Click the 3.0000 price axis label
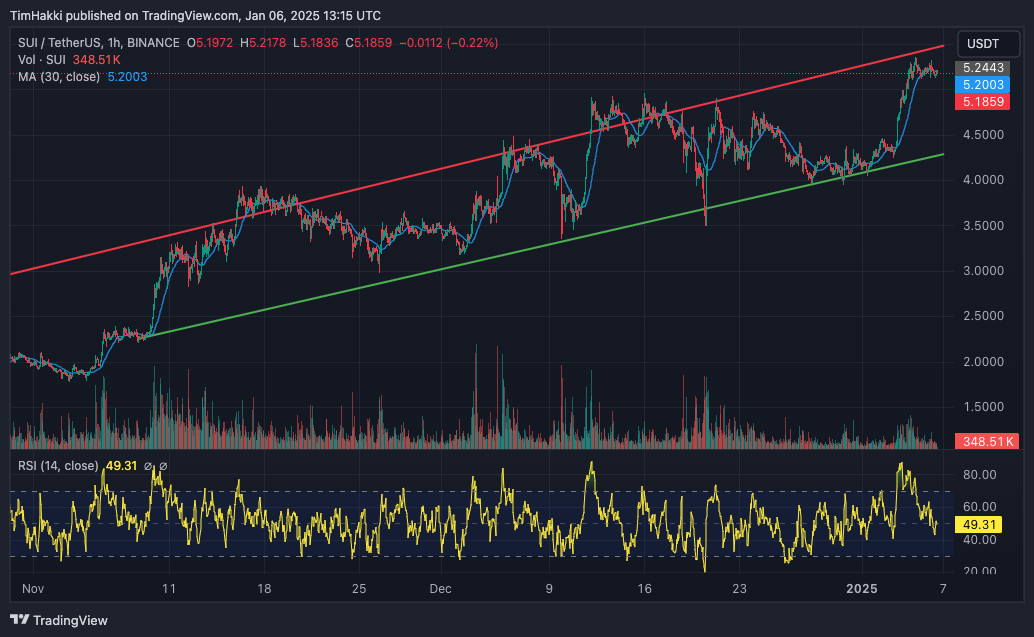Screen dimensions: 1034x637 pyautogui.click(x=983, y=270)
